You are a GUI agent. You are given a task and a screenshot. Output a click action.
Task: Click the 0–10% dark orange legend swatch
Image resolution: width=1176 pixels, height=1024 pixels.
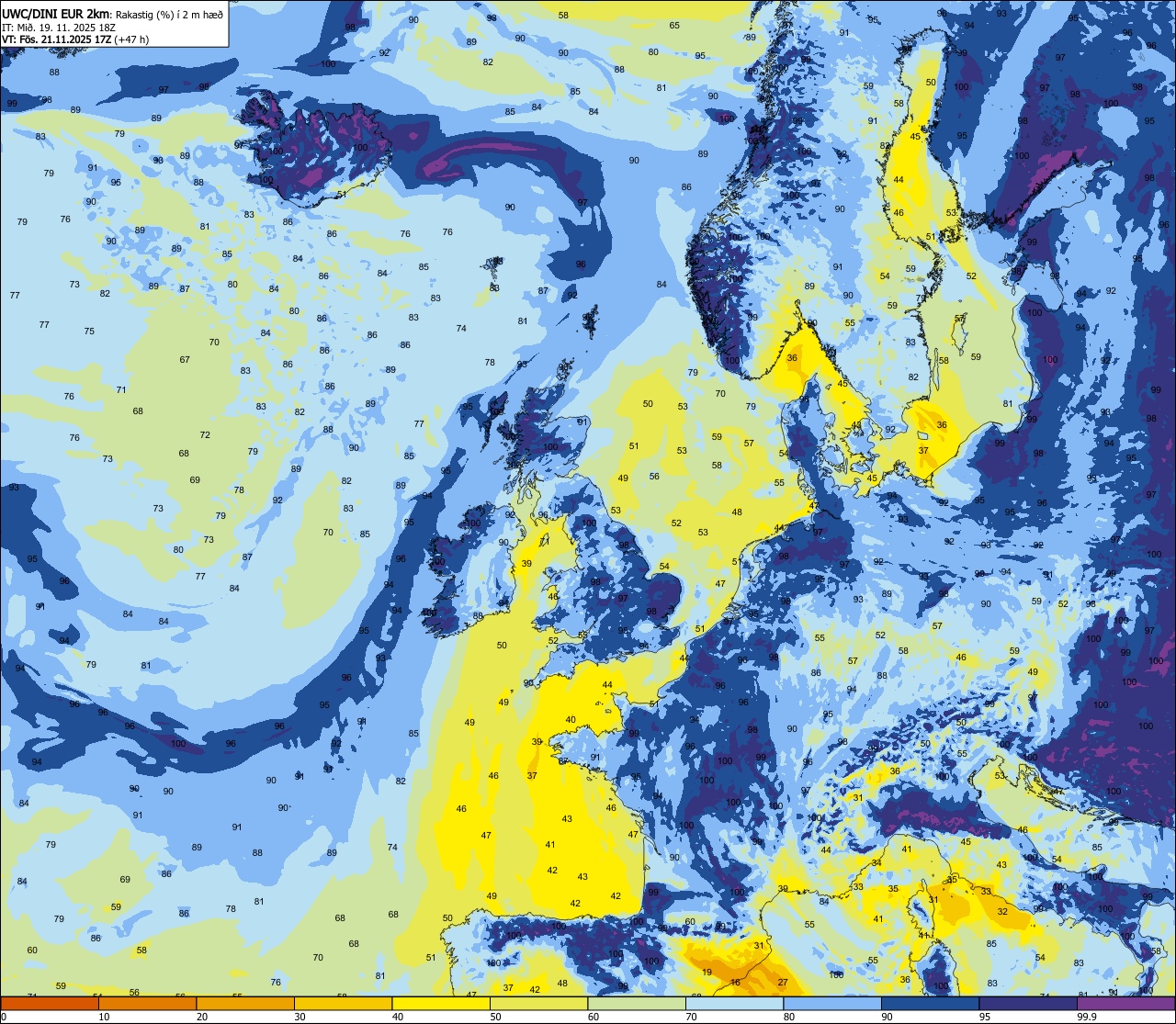tap(50, 1004)
